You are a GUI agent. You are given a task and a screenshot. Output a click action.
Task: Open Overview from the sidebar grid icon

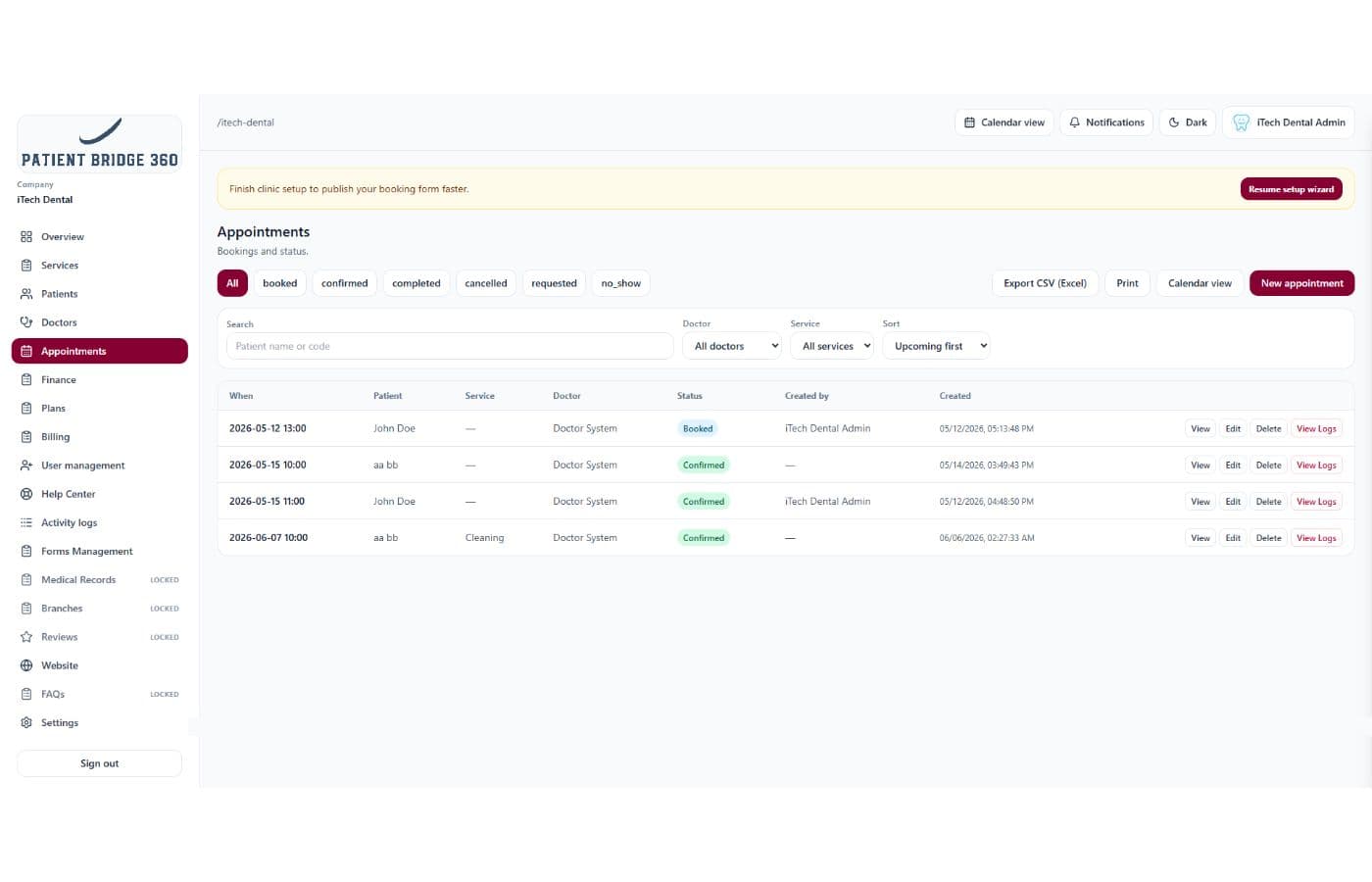point(26,237)
